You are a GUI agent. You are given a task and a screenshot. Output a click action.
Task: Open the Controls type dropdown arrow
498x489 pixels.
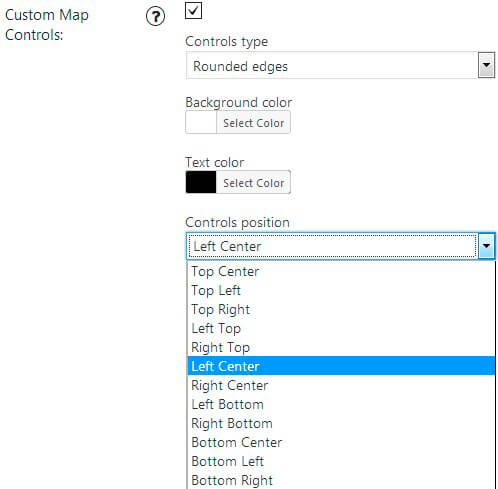[486, 65]
